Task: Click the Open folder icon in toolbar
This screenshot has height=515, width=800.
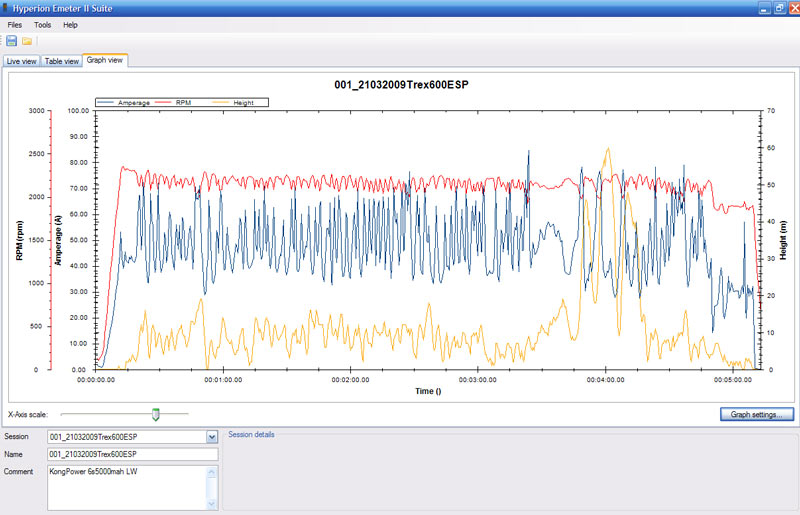Action: [x=27, y=41]
